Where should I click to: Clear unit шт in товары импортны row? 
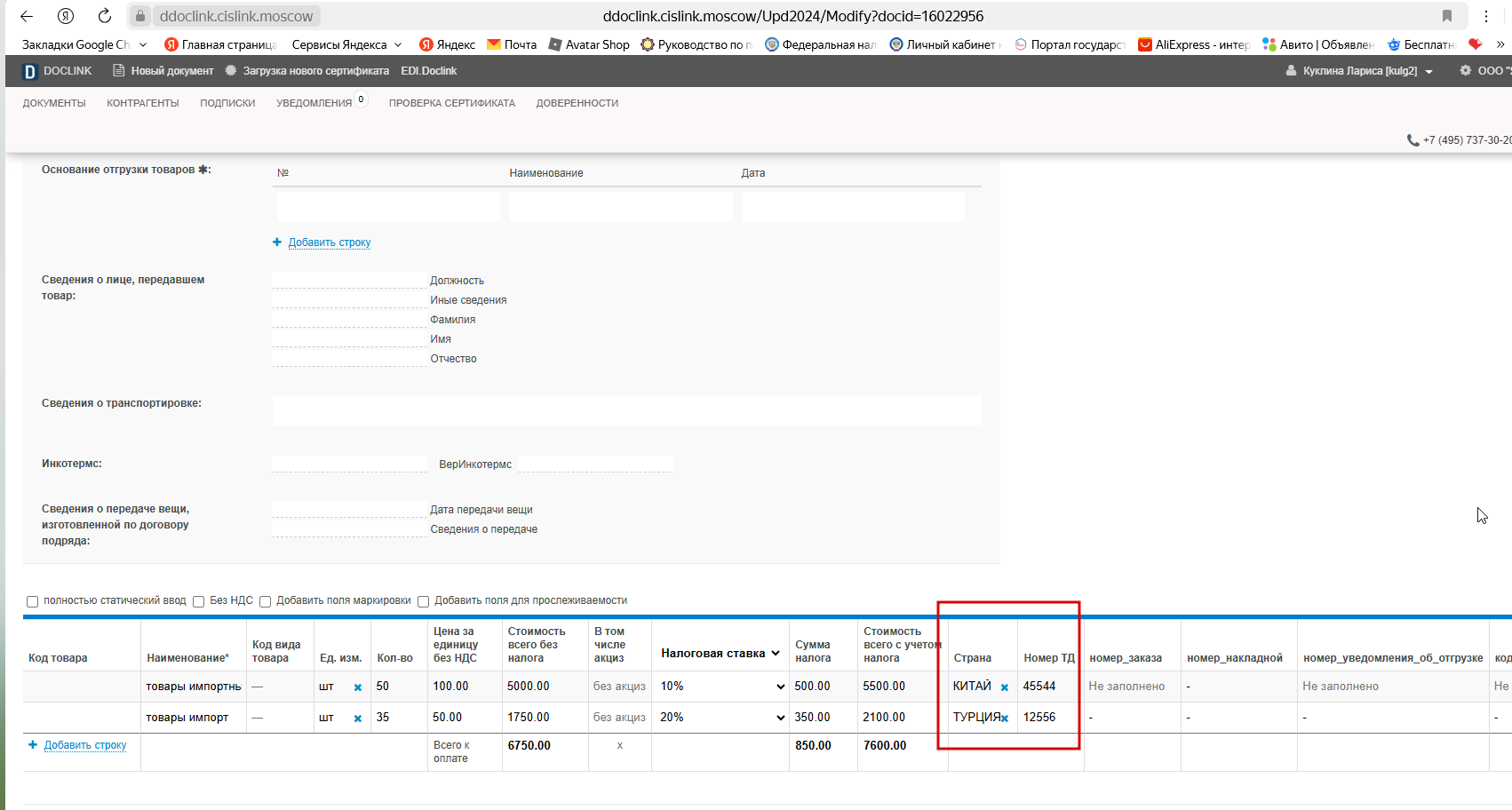[x=358, y=687]
